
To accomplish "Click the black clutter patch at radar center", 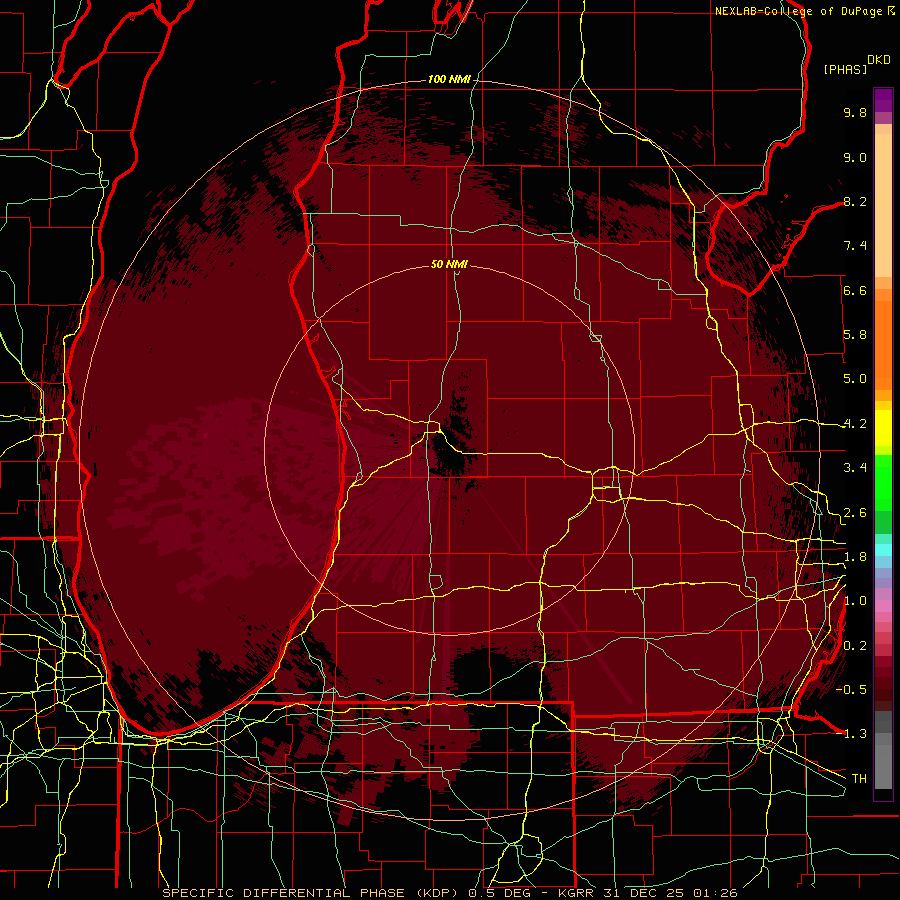I will pos(449,453).
